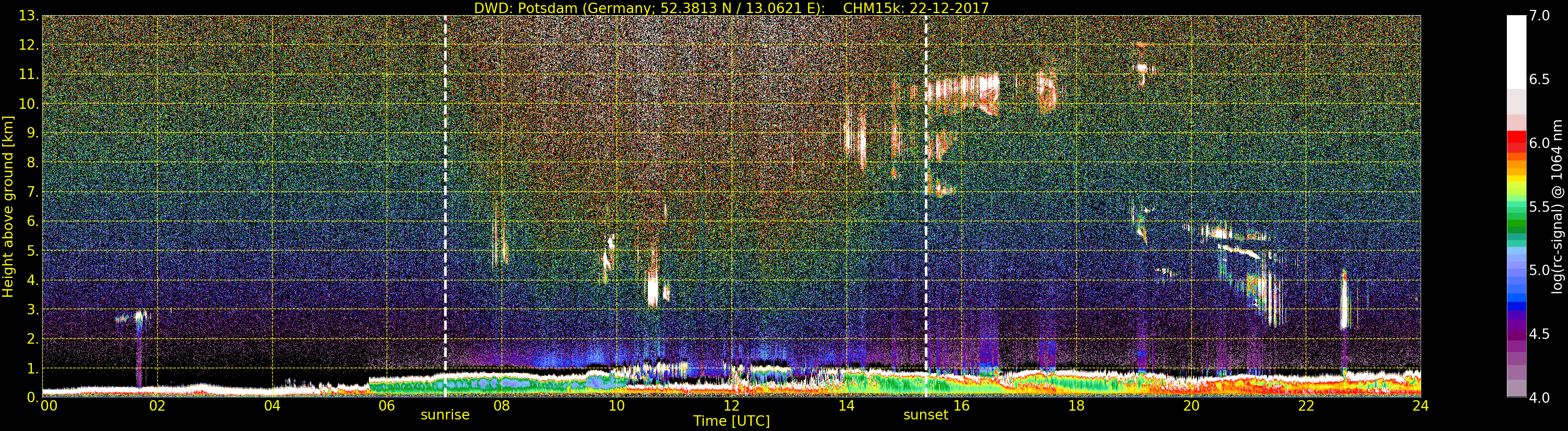Click the 'Time [UTC]' axis label
This screenshot has height=431, width=1568.
731,421
